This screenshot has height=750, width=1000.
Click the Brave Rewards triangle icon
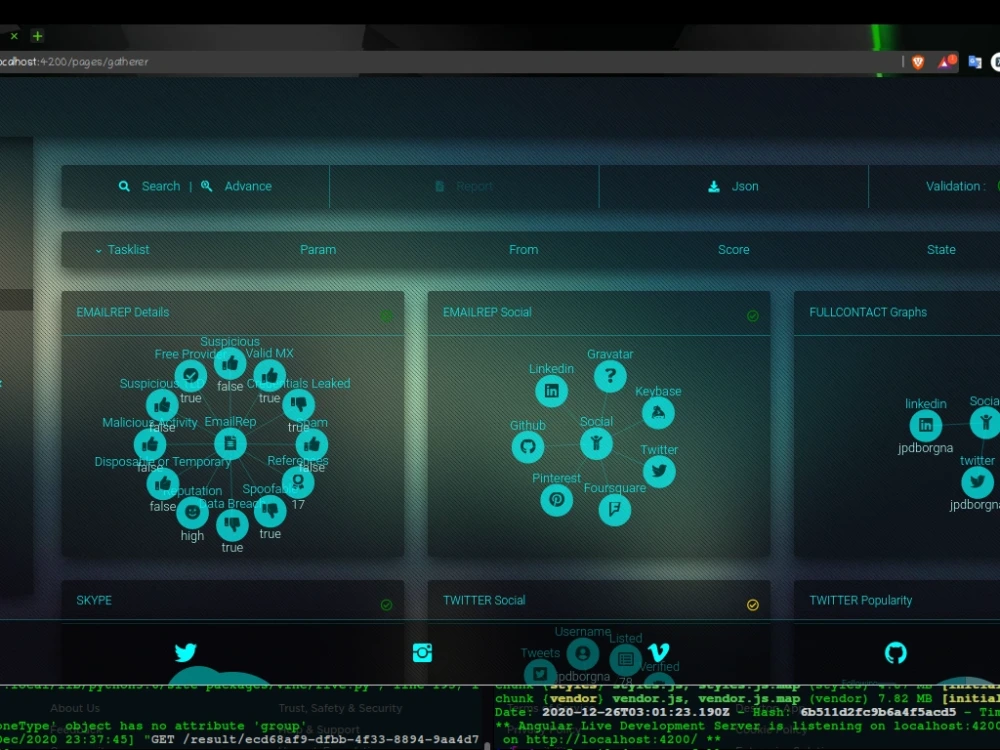click(x=946, y=61)
